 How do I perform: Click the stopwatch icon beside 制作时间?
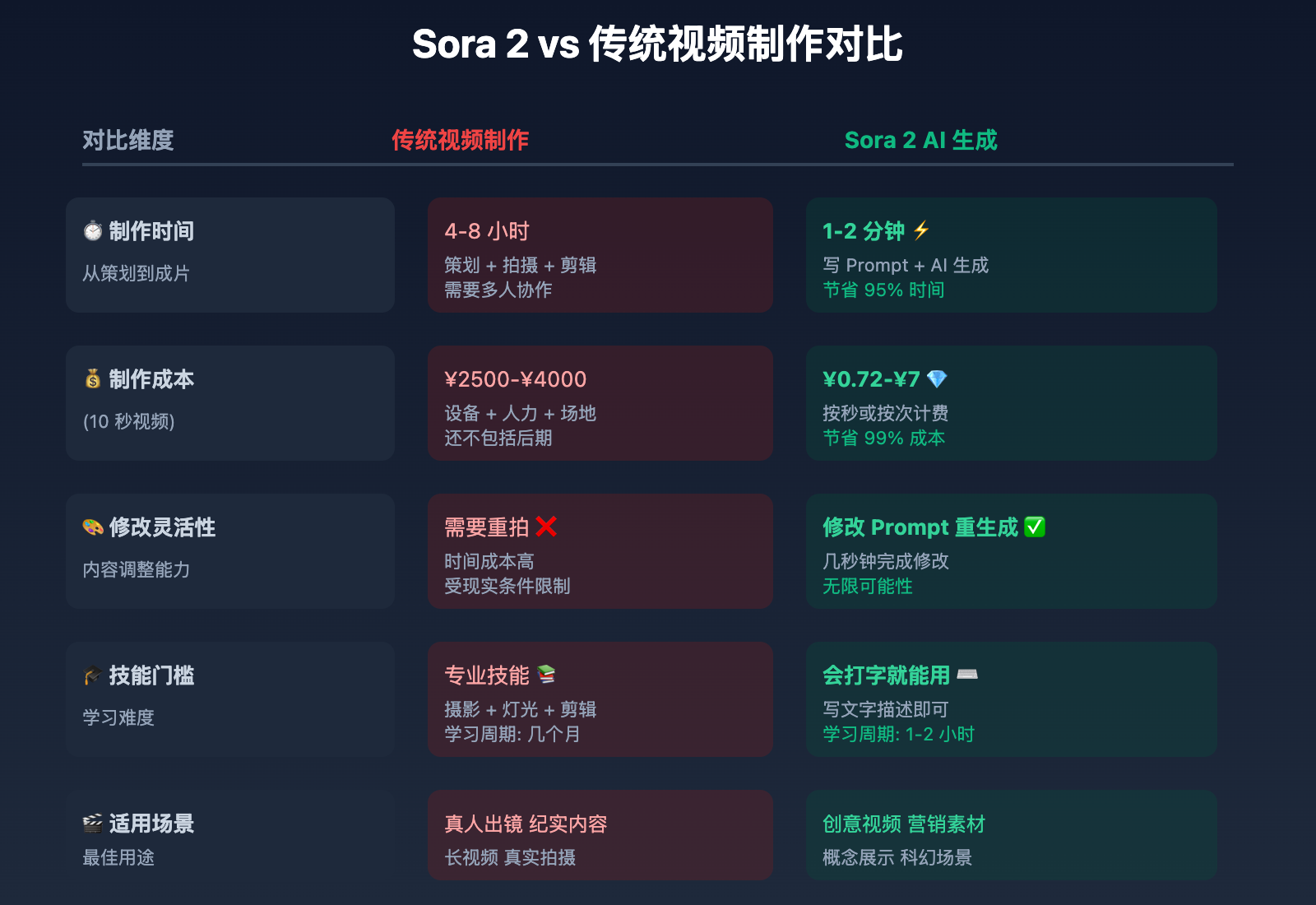(x=93, y=231)
